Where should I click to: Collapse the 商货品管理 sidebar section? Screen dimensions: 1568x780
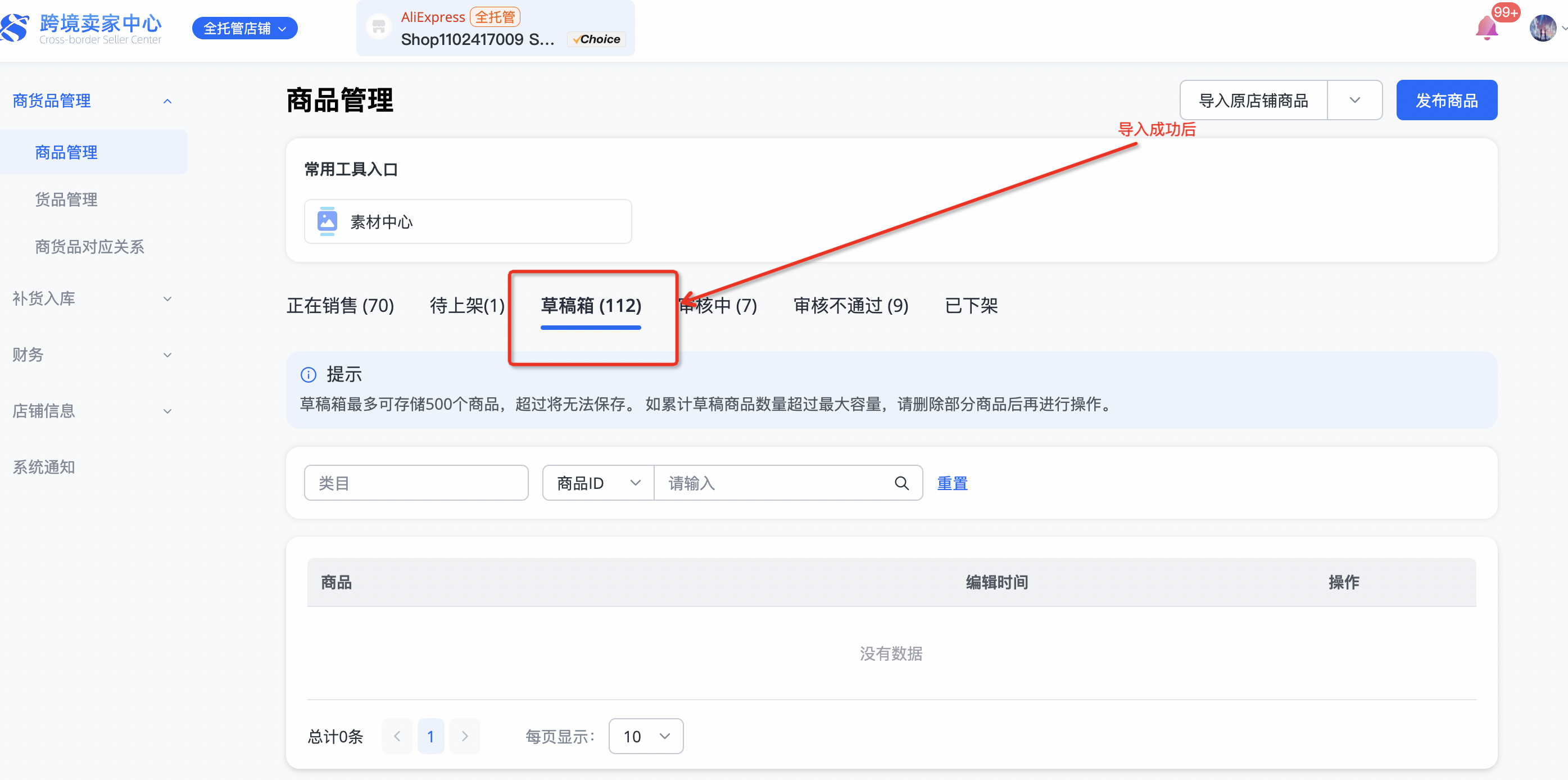click(x=167, y=101)
